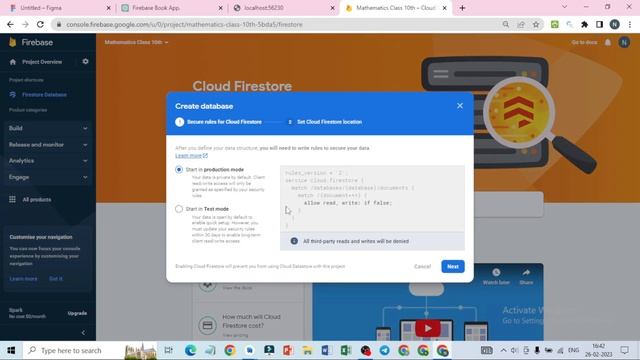Screen dimensions: 640x360
Task: Open Firestore Database in the sidebar
Action: [44, 95]
